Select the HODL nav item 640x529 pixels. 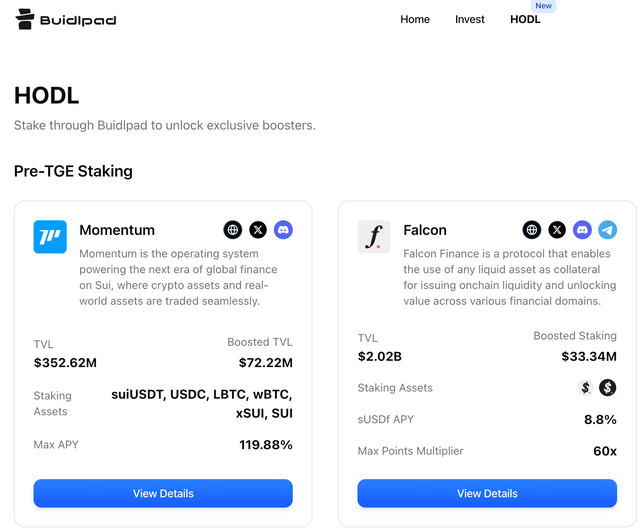(x=525, y=19)
